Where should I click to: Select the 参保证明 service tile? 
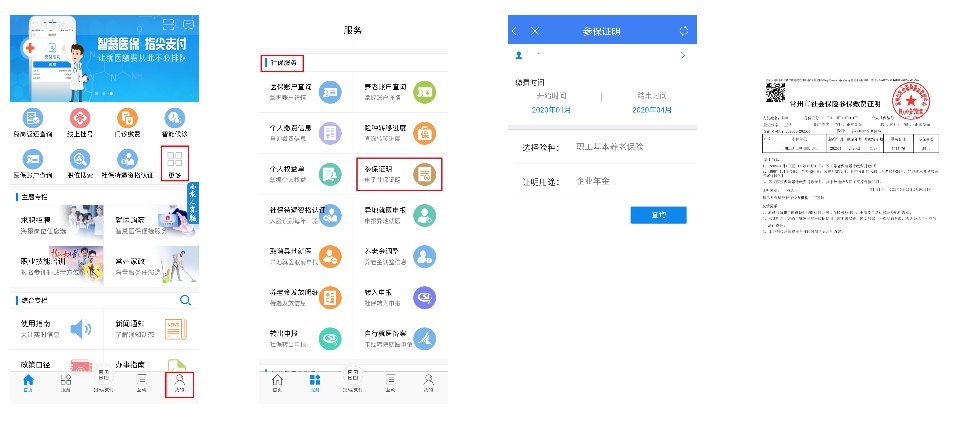pyautogui.click(x=397, y=174)
